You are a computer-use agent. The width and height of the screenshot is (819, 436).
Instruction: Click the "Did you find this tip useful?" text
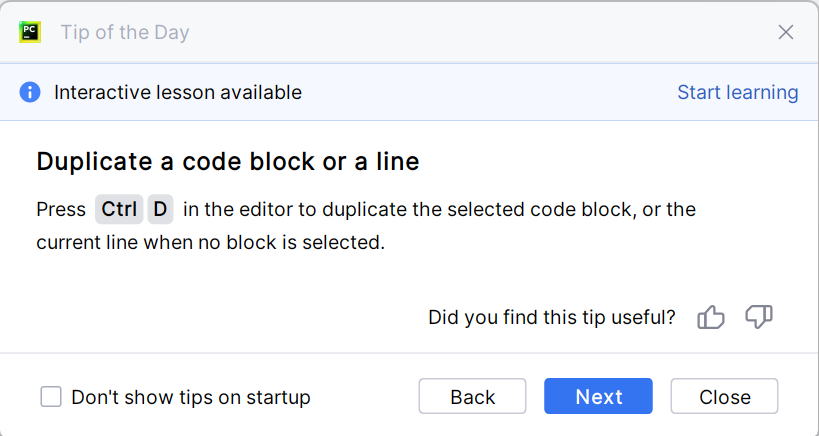pyautogui.click(x=551, y=318)
